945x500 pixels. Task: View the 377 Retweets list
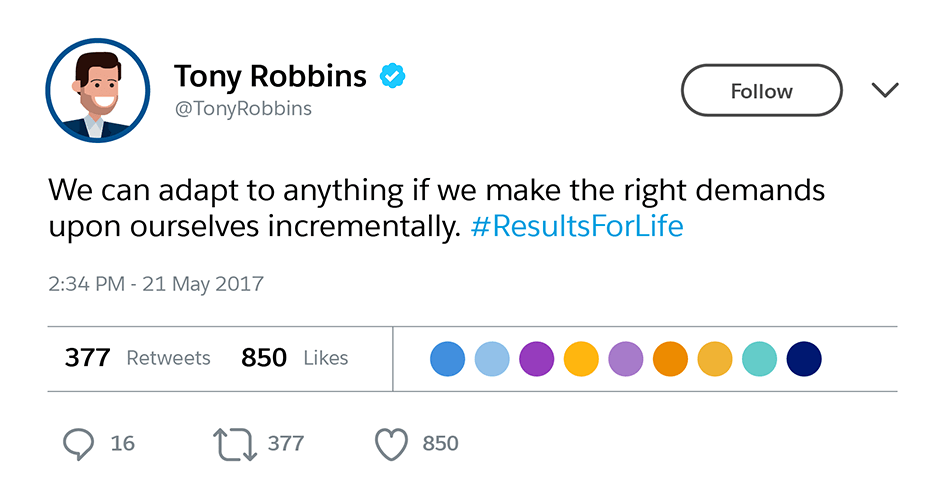tap(138, 358)
